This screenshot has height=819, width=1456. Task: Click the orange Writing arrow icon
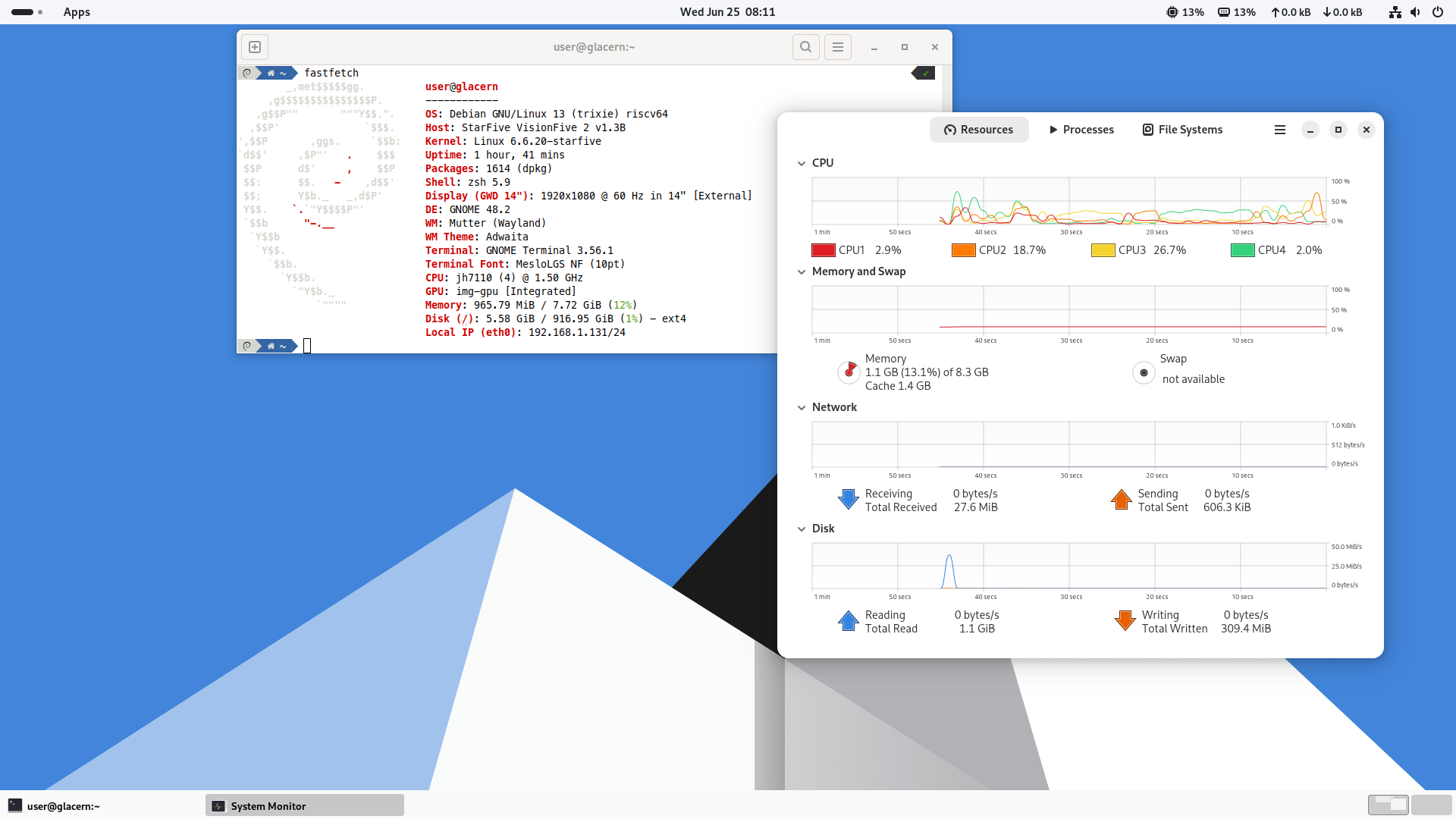click(x=1123, y=620)
